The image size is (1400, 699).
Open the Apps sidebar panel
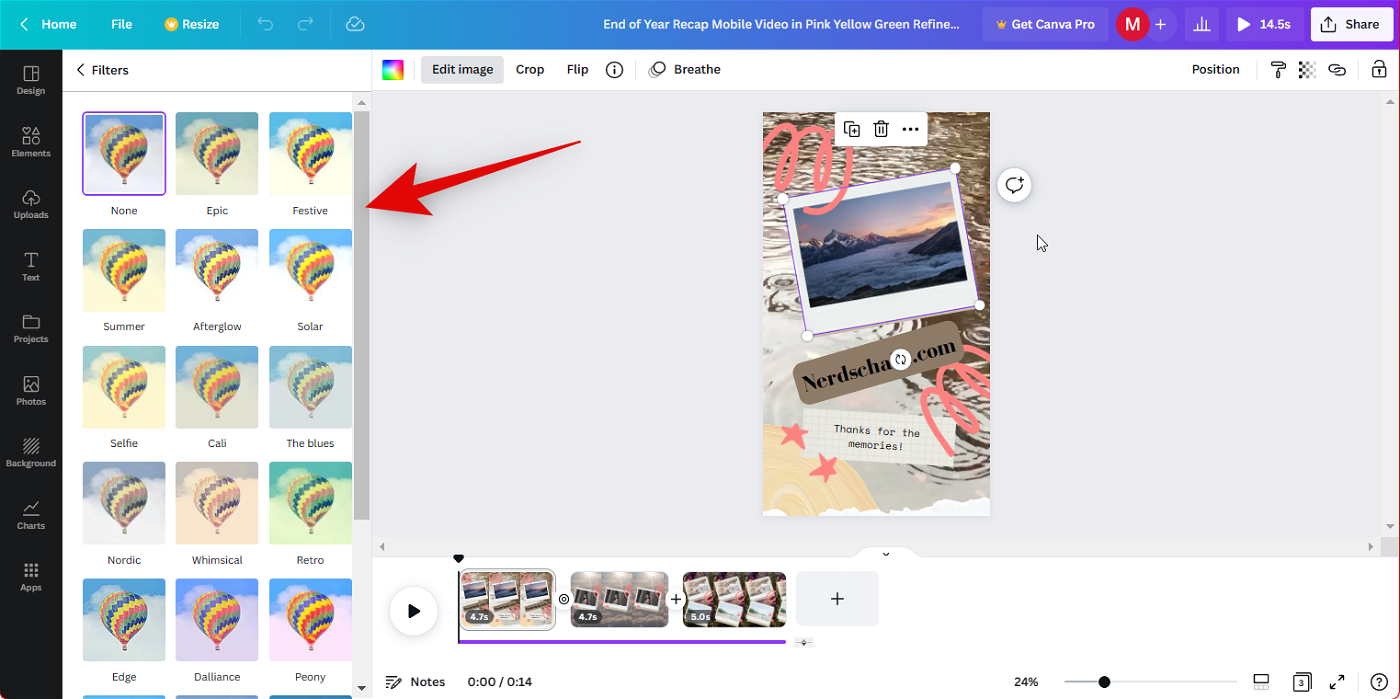31,576
